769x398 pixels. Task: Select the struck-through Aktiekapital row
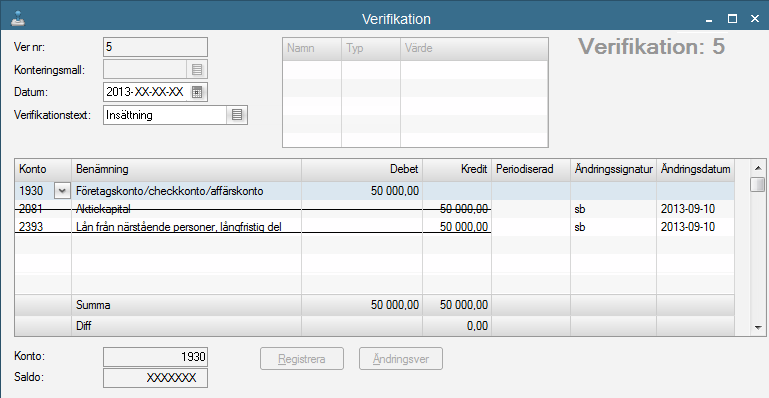(375, 209)
